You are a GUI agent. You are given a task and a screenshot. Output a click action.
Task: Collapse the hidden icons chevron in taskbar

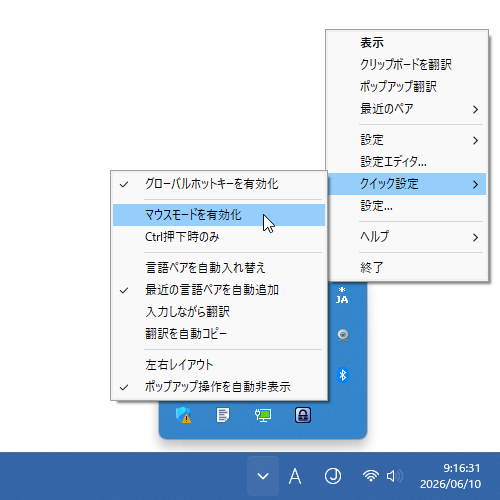263,476
